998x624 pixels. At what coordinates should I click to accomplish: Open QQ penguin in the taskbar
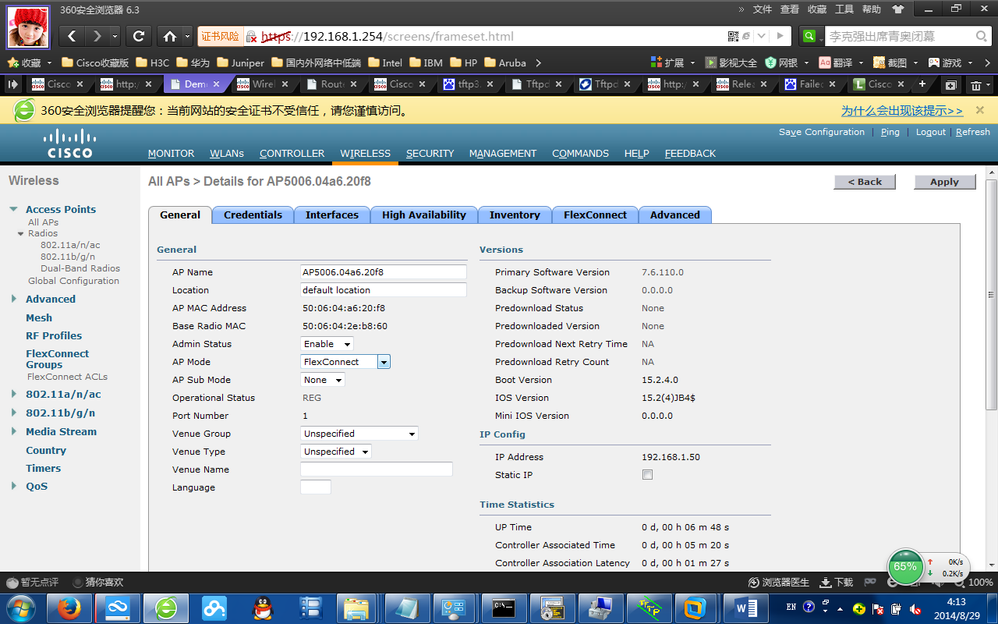[262, 609]
